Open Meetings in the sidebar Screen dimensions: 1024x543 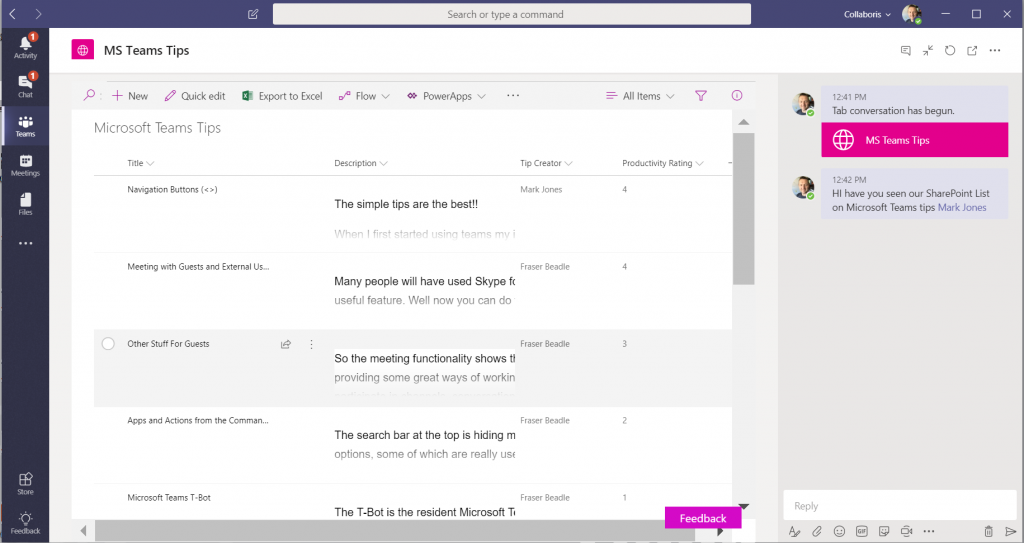pyautogui.click(x=25, y=165)
